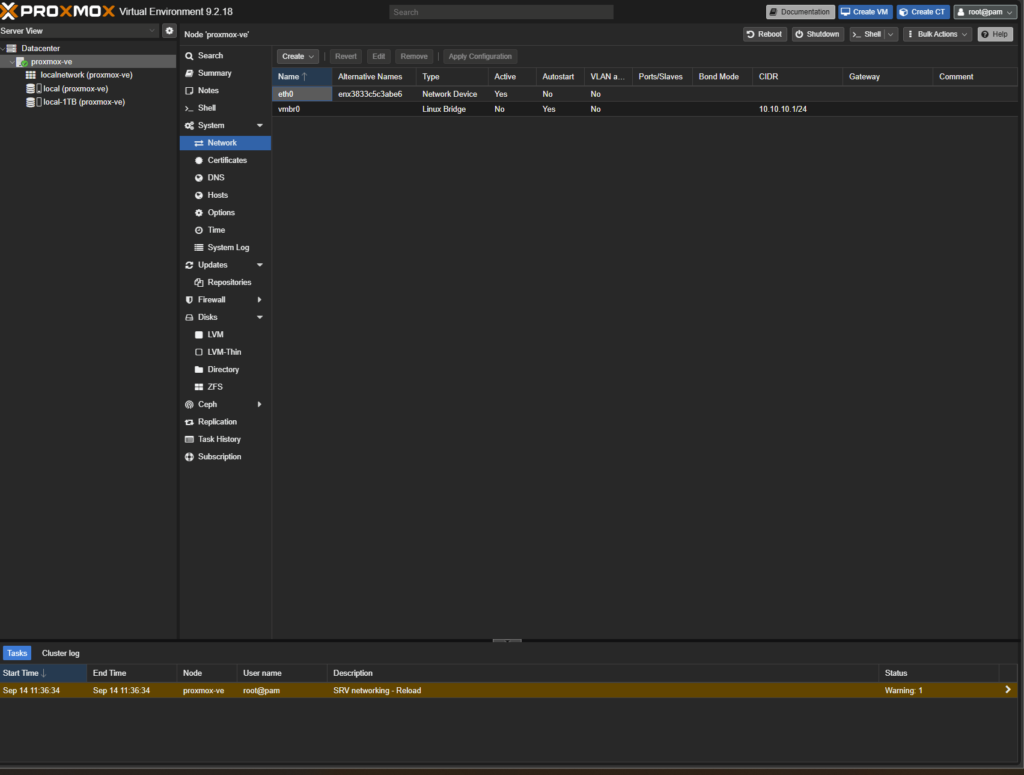1024x775 pixels.
Task: Open Hosts menu item
Action: [x=225, y=195]
